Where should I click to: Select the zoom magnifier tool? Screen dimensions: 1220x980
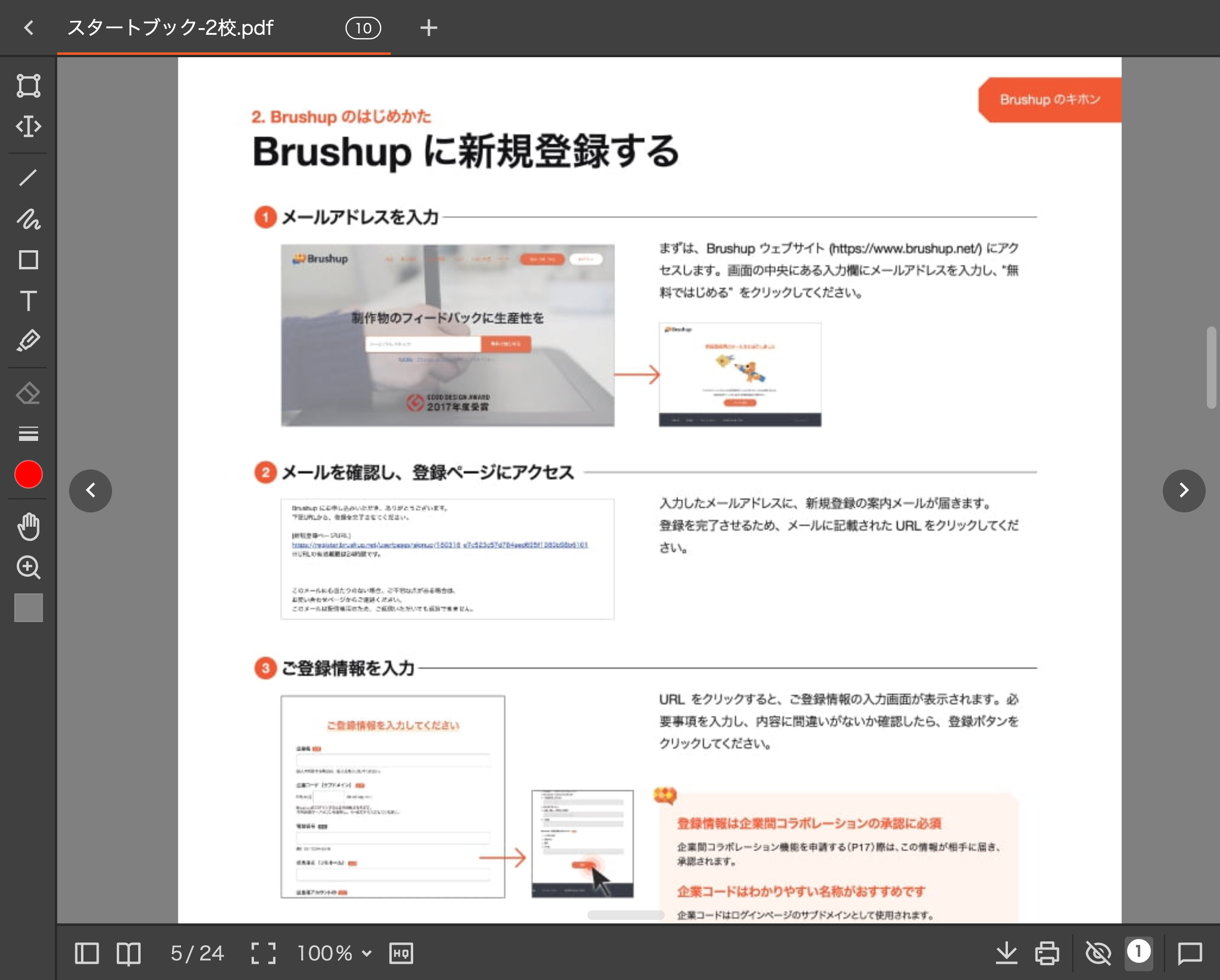point(28,567)
